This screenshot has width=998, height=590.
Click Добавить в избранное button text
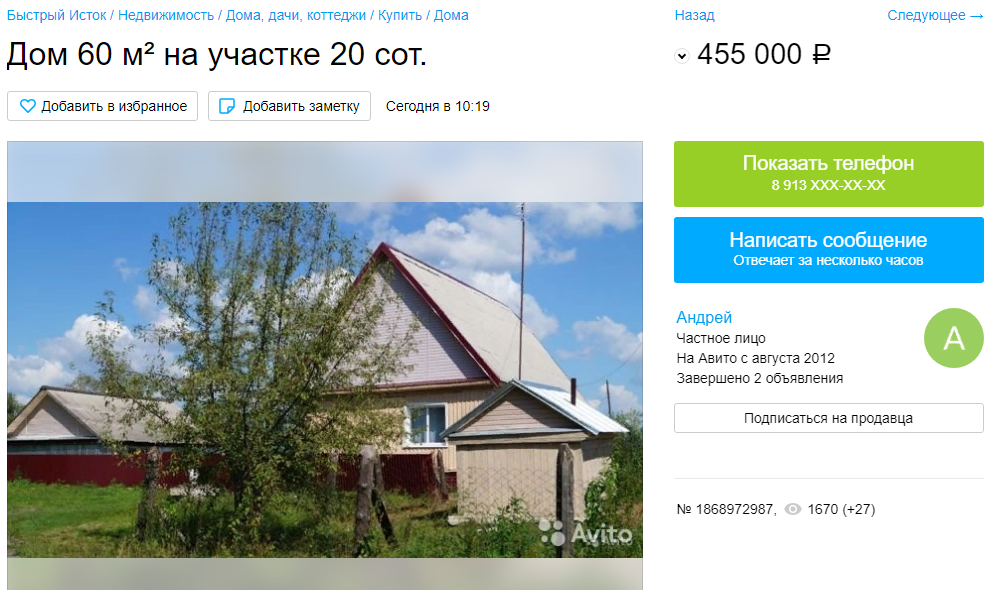114,106
